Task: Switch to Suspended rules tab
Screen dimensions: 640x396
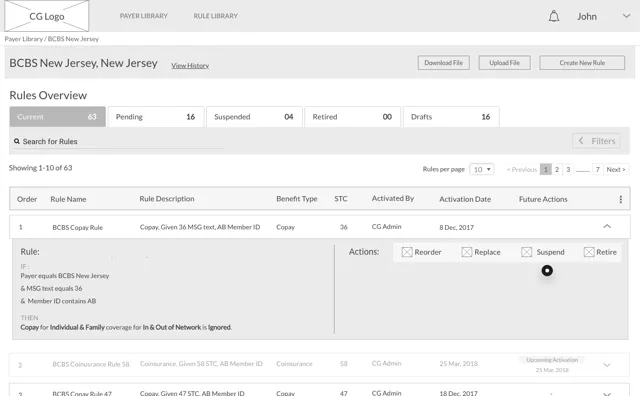Action: click(x=254, y=117)
